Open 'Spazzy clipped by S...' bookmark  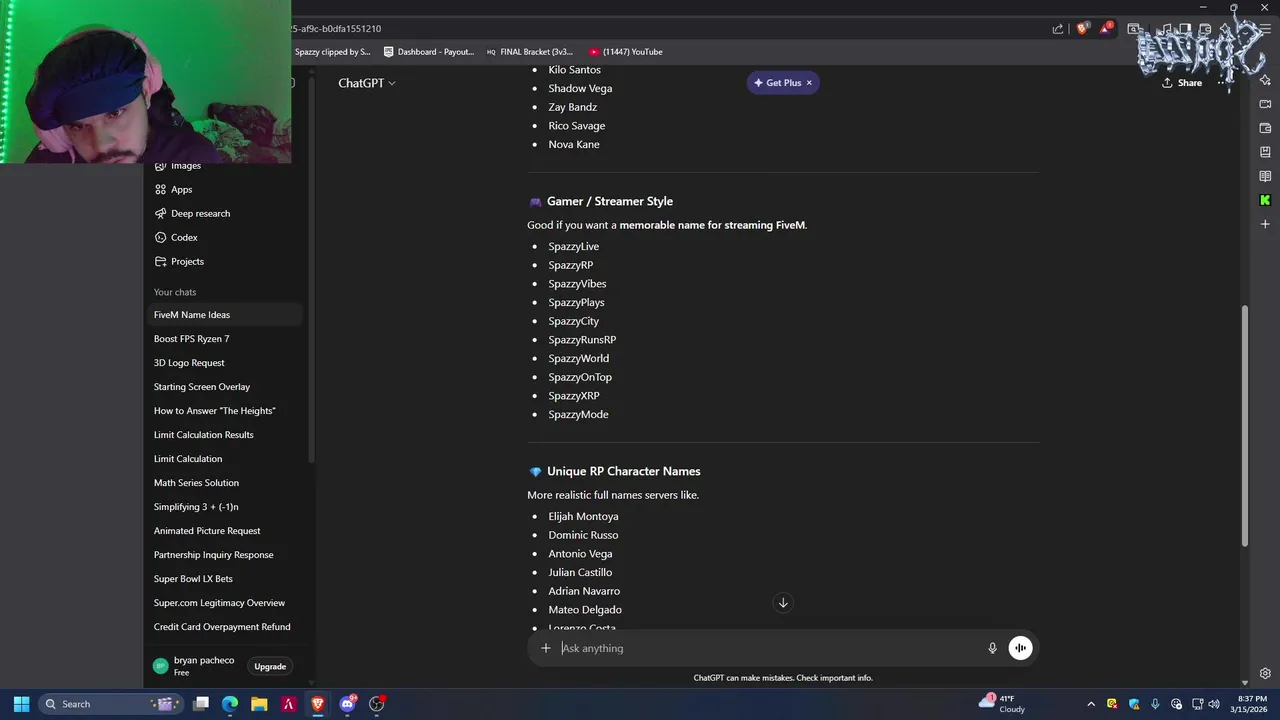coord(332,52)
